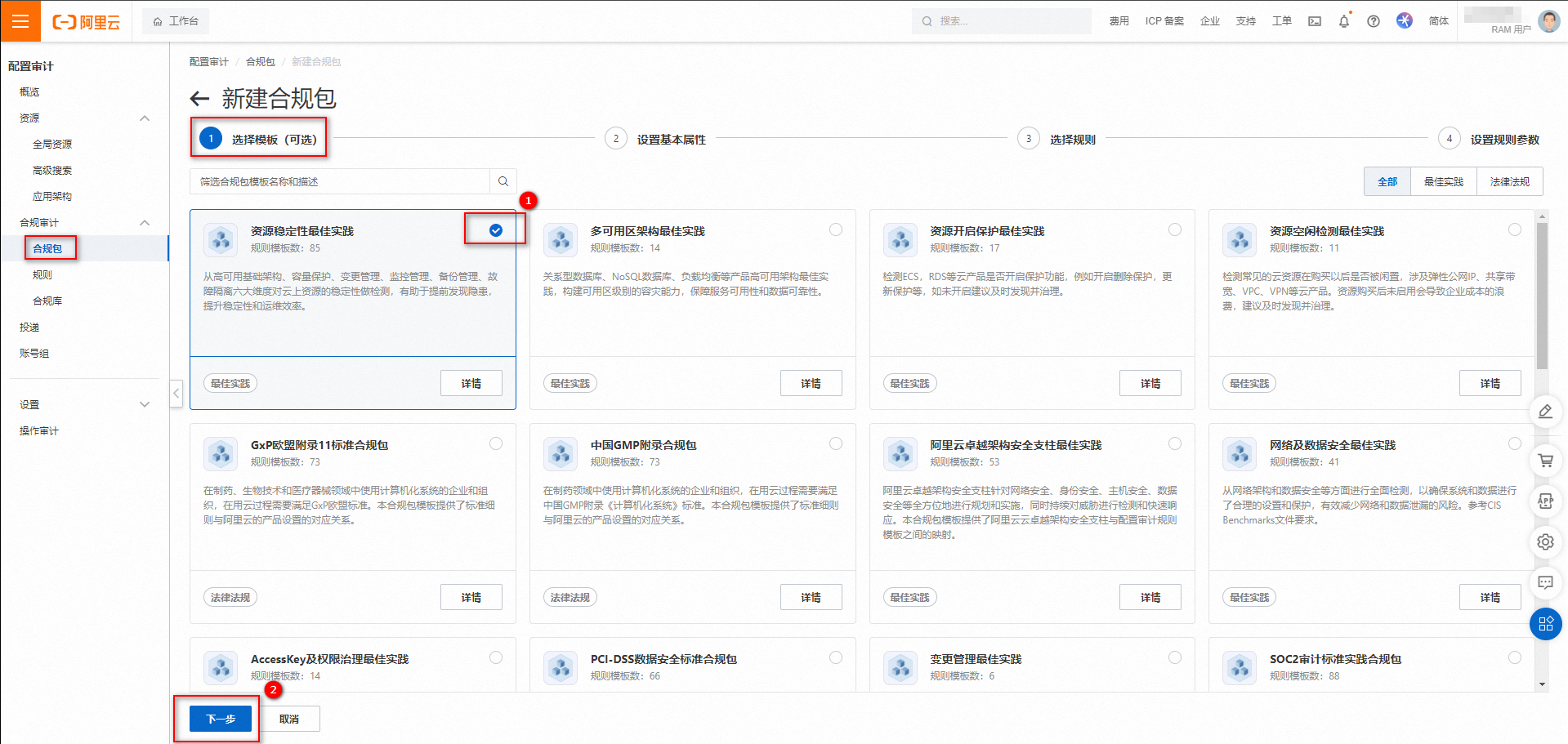Select the 网络及数据安全最佳实践 radio button
The image size is (1568, 744).
pyautogui.click(x=1514, y=443)
